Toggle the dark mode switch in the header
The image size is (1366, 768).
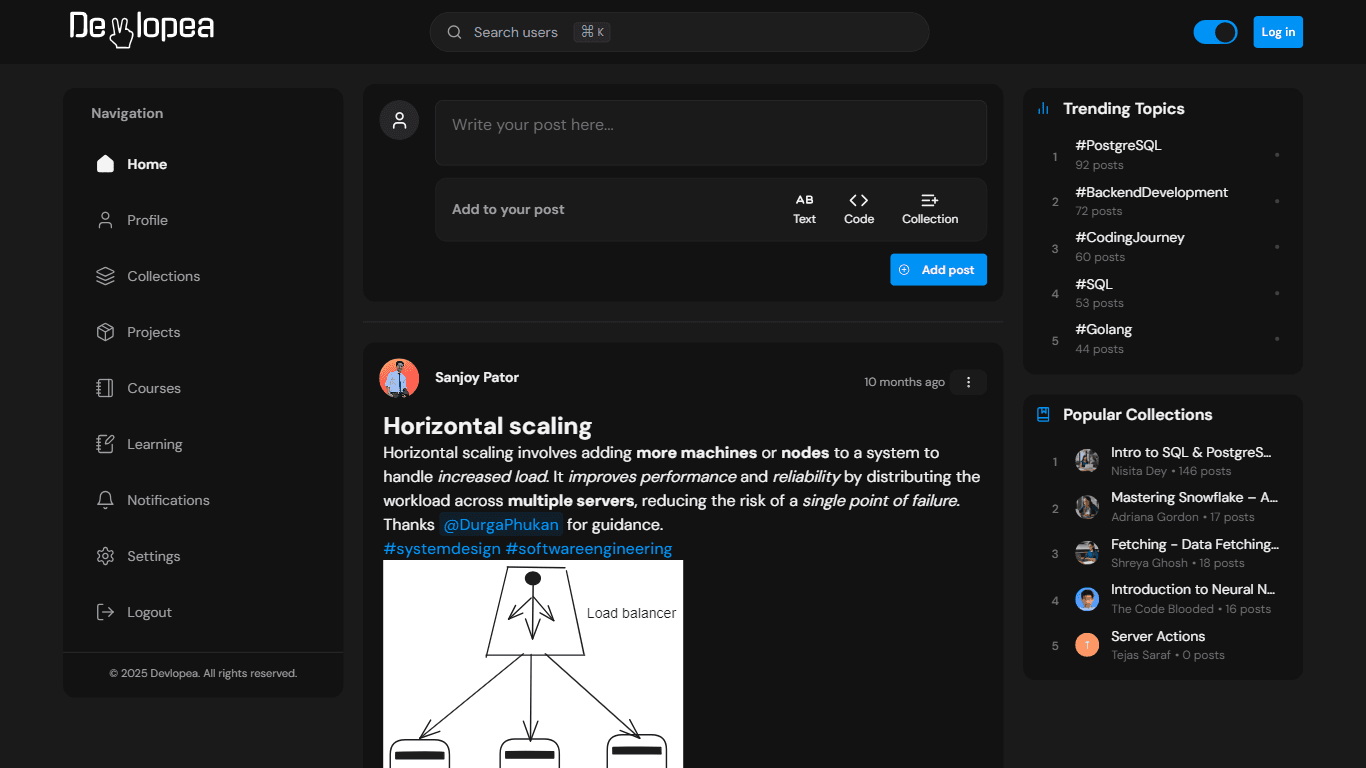click(1215, 32)
